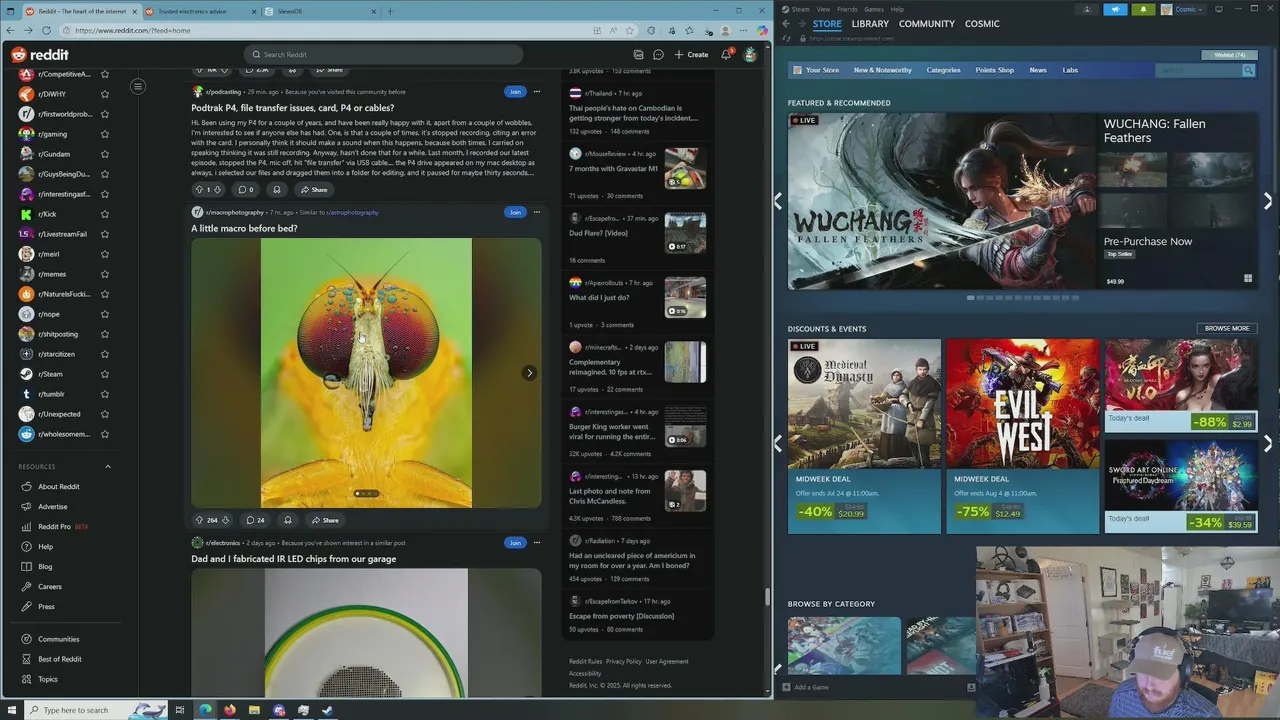The height and width of the screenshot is (720, 1280).
Task: Click the Steam store search magnifier
Action: coord(1248,70)
